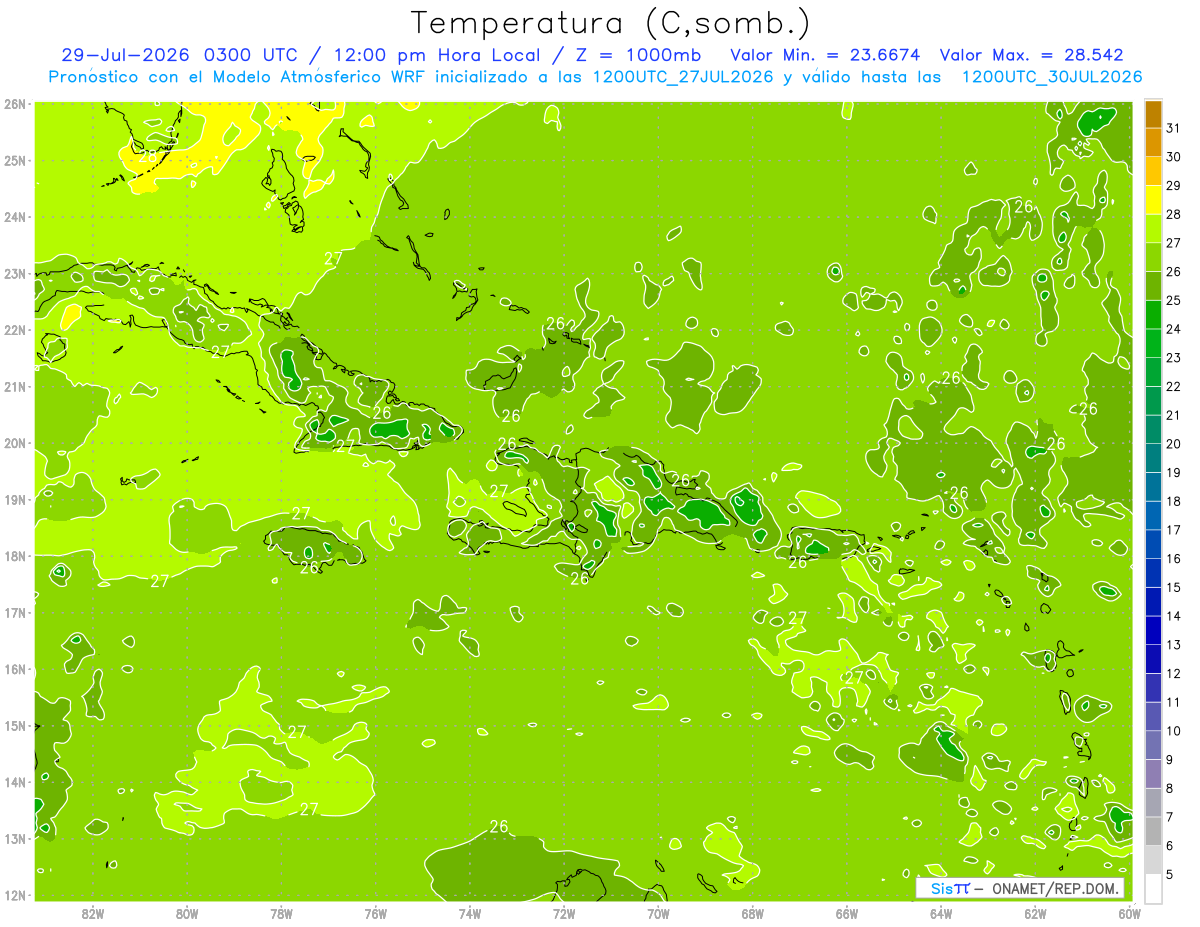
Task: Click the latitude axis label '22N'
Action: point(15,330)
